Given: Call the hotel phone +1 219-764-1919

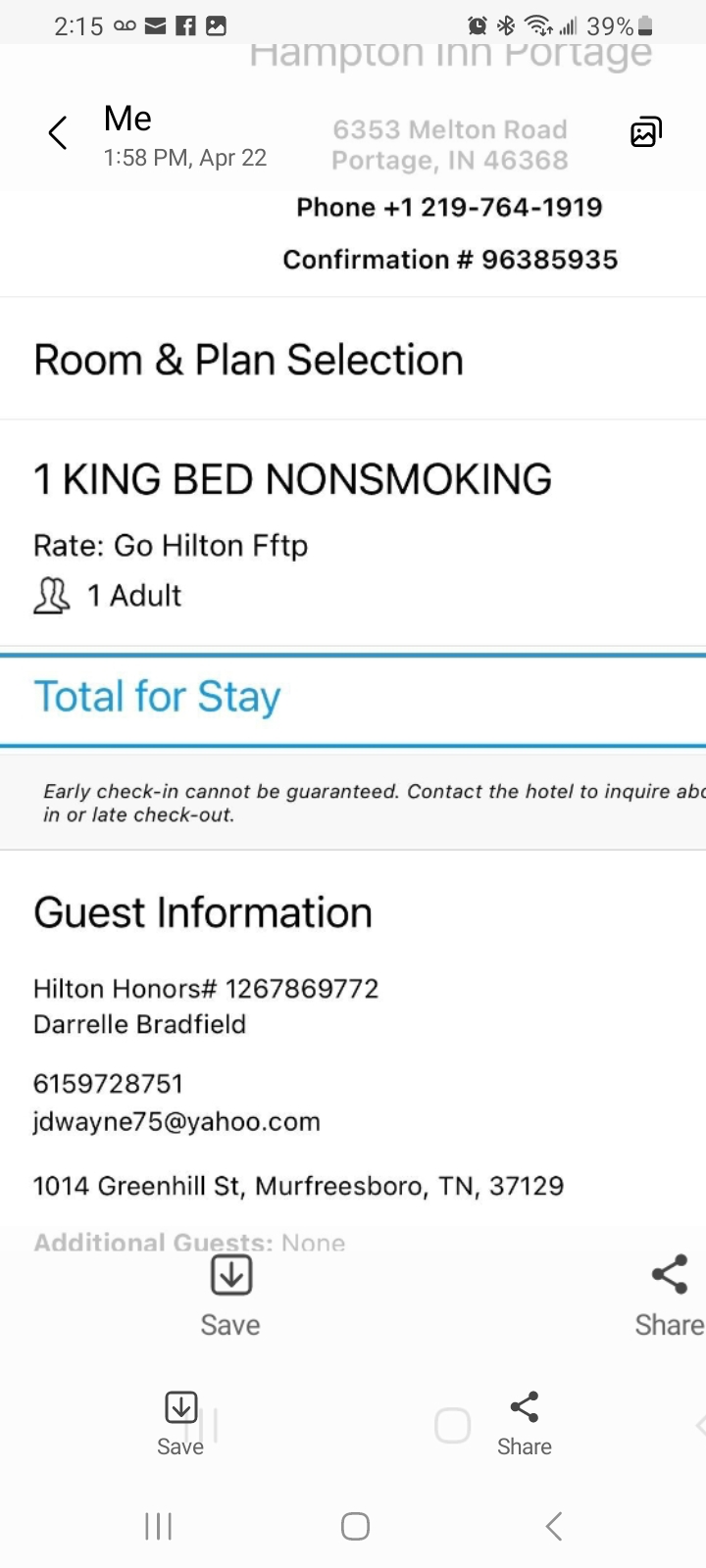Looking at the screenshot, I should tap(449, 208).
